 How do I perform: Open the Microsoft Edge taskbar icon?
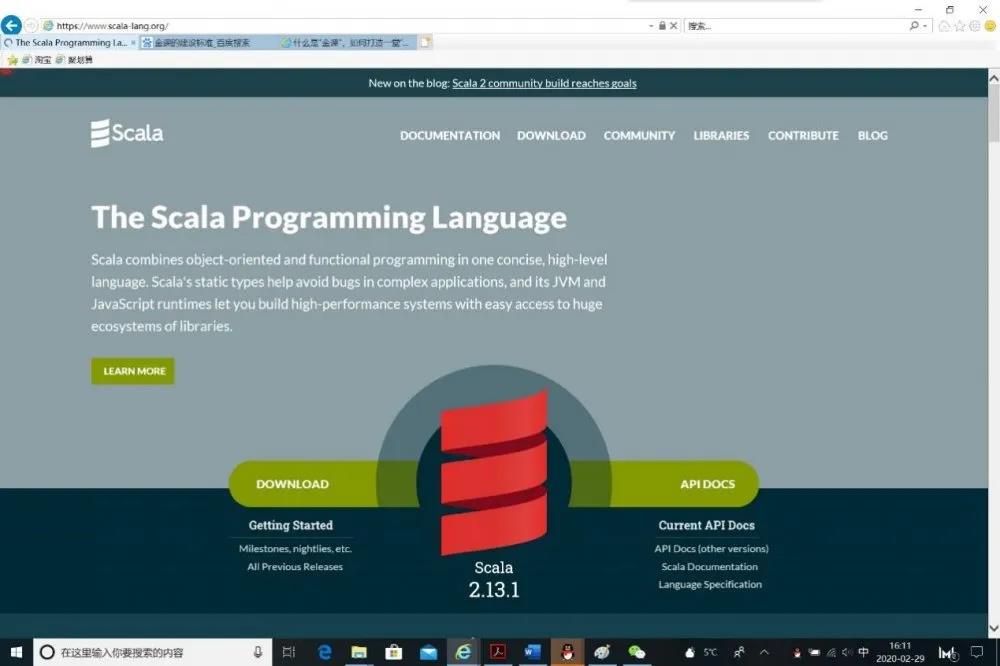(324, 652)
